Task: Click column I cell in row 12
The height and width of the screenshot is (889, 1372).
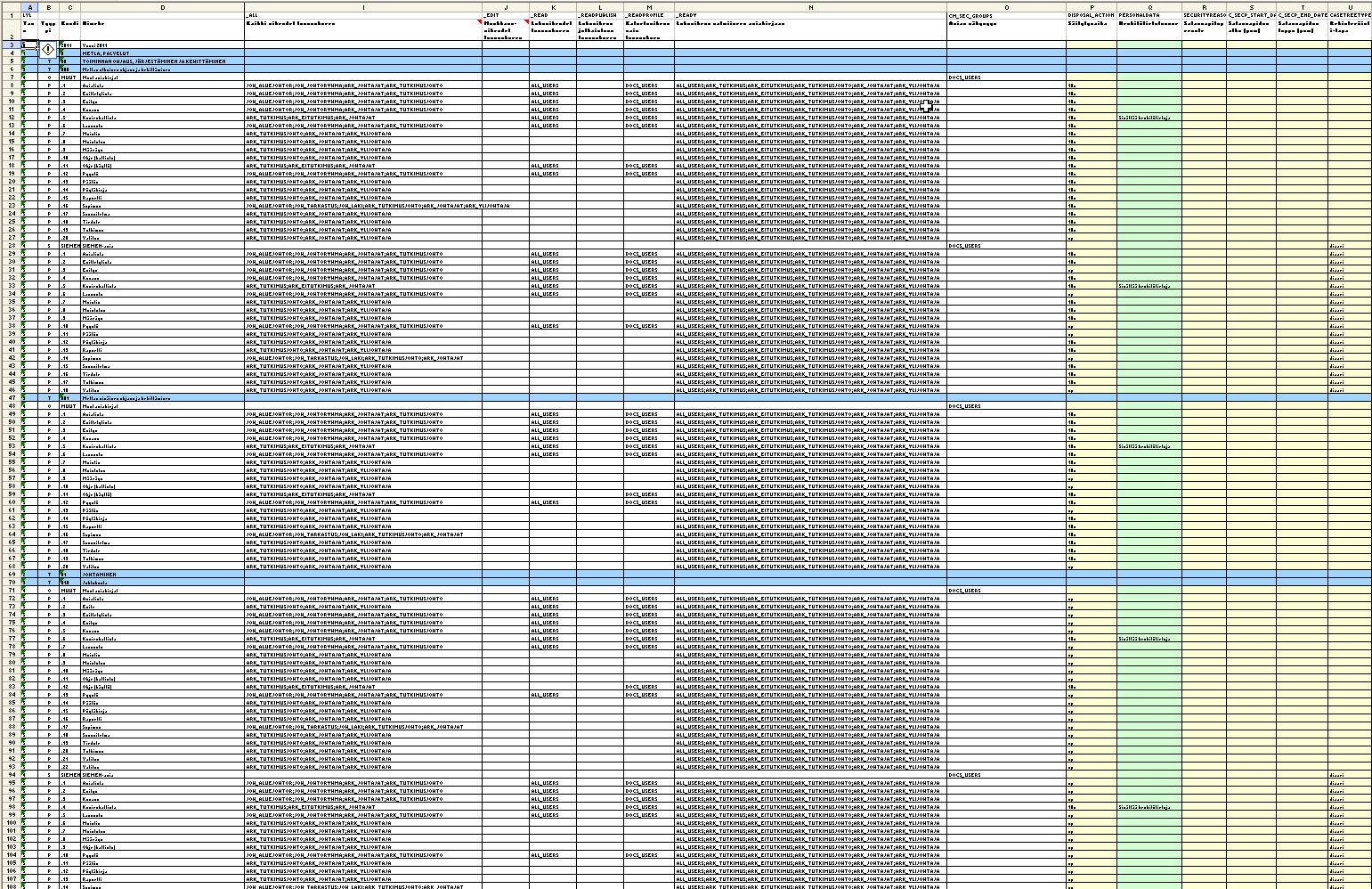Action: [363, 118]
